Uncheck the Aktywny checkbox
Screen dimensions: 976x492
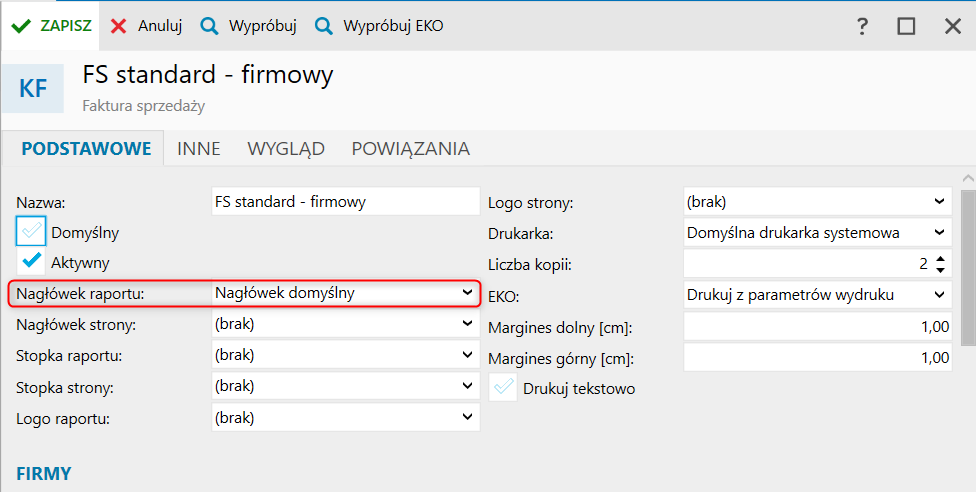(x=31, y=262)
